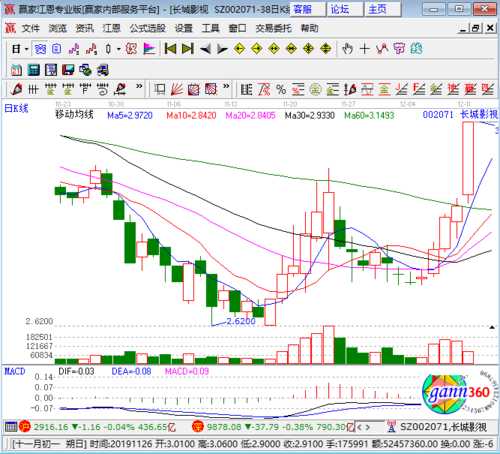Open the 文件 menu
500x454 pixels.
click(31, 29)
